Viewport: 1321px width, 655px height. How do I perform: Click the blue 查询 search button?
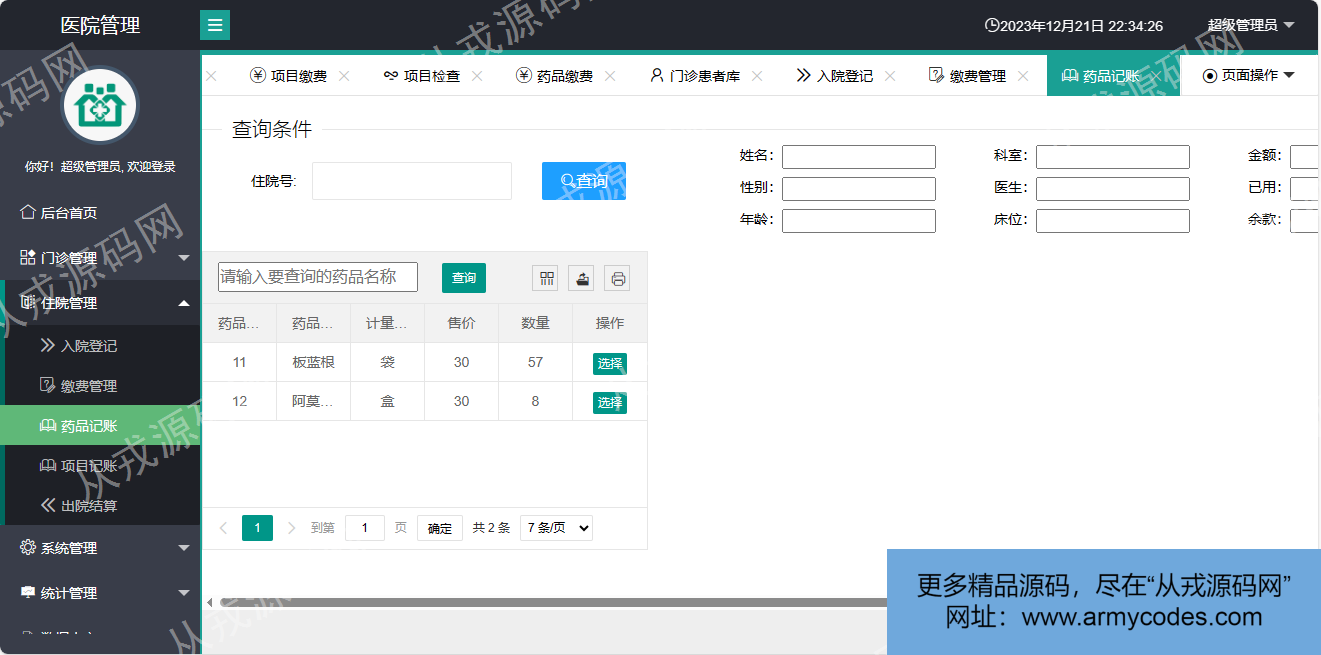584,181
